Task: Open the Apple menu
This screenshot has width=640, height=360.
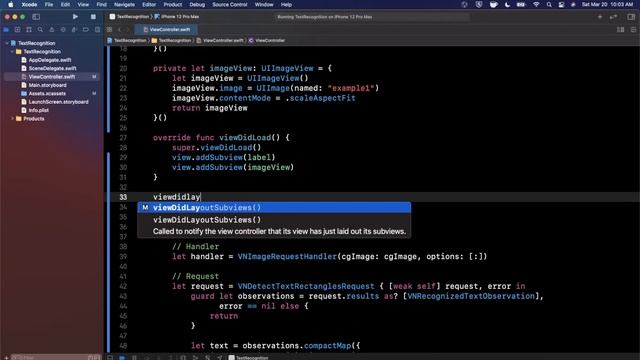Action: (11, 4)
